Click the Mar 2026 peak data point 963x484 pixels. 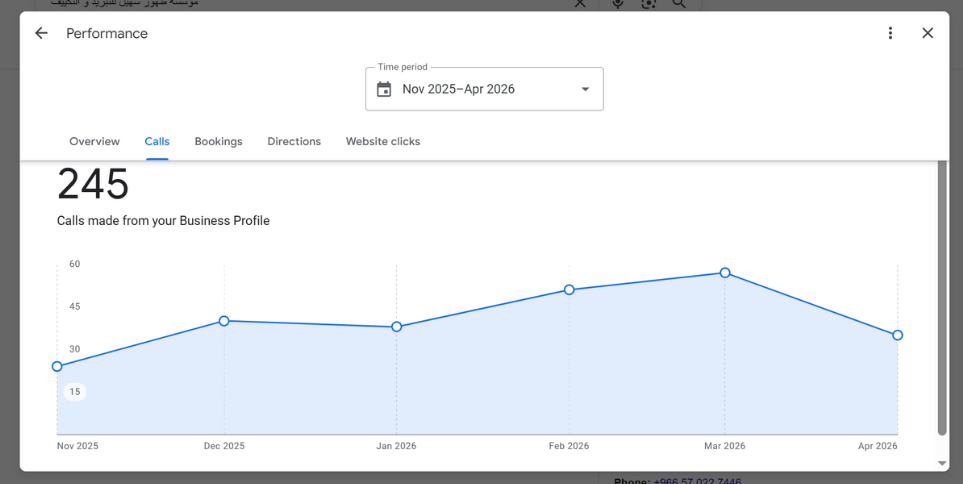tap(725, 273)
